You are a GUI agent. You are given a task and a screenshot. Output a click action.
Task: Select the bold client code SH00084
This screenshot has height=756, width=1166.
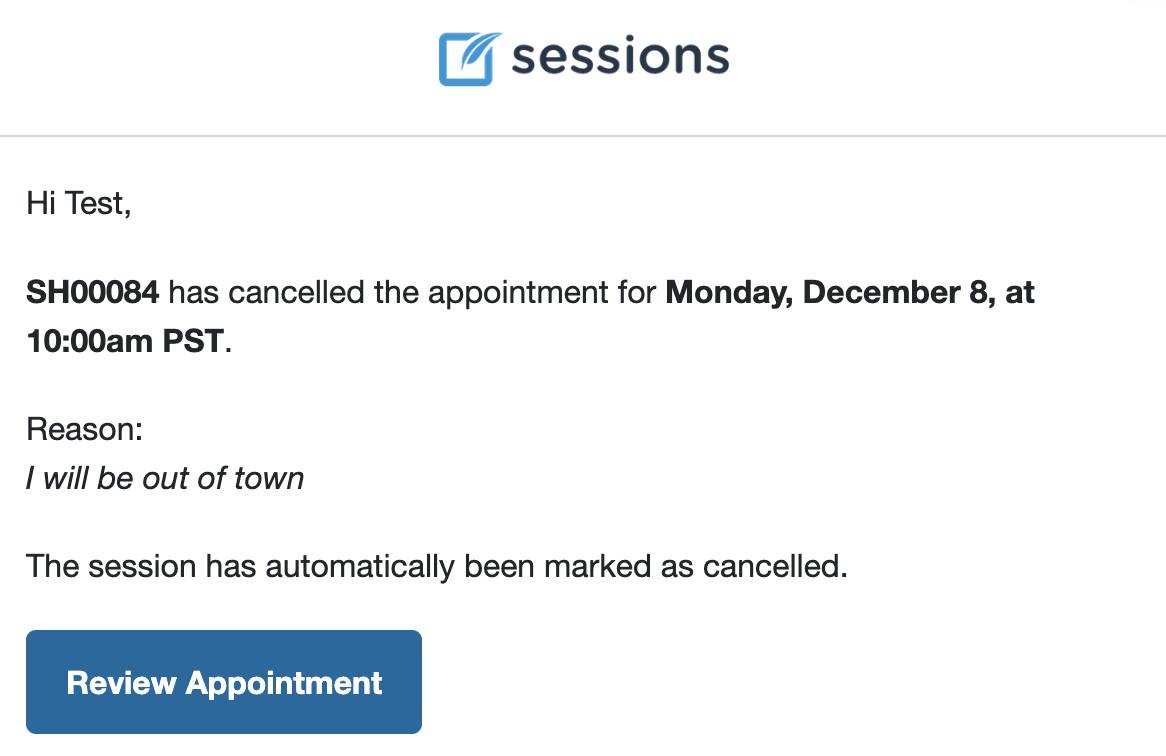92,292
